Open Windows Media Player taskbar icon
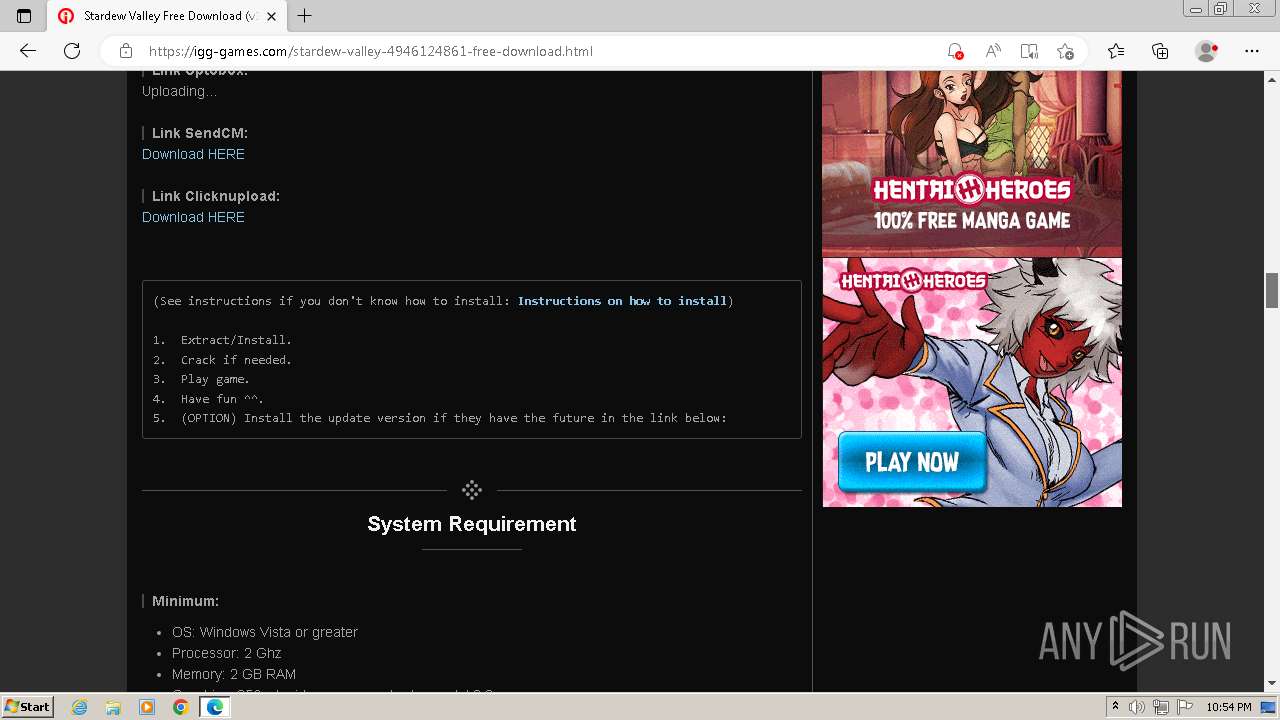The height and width of the screenshot is (720, 1280). [x=146, y=707]
